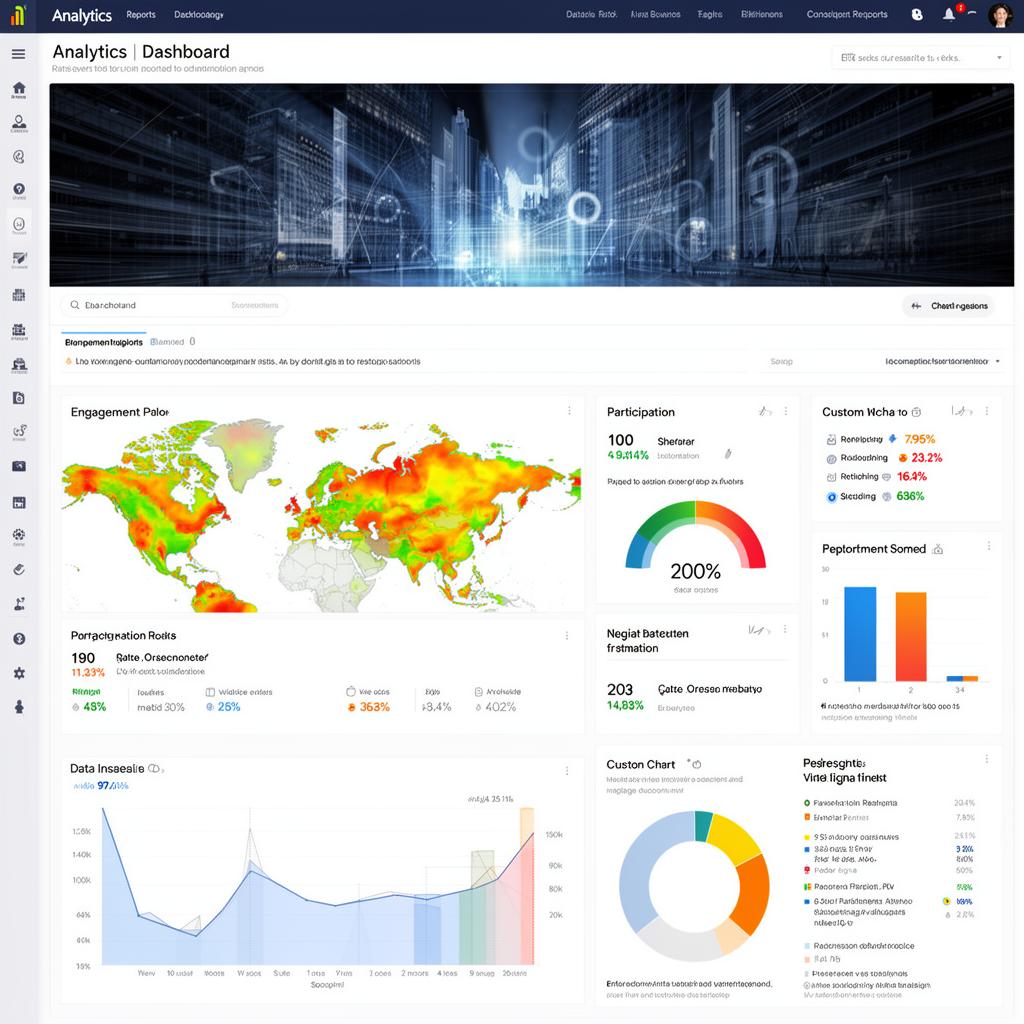Click the edit pencil on the Custom chart panel
This screenshot has height=1024, width=1024.
pos(963,410)
